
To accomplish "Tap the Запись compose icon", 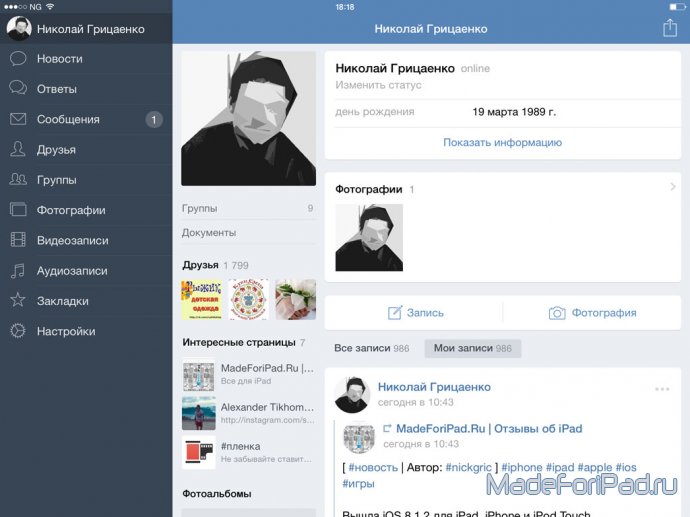I will [395, 312].
